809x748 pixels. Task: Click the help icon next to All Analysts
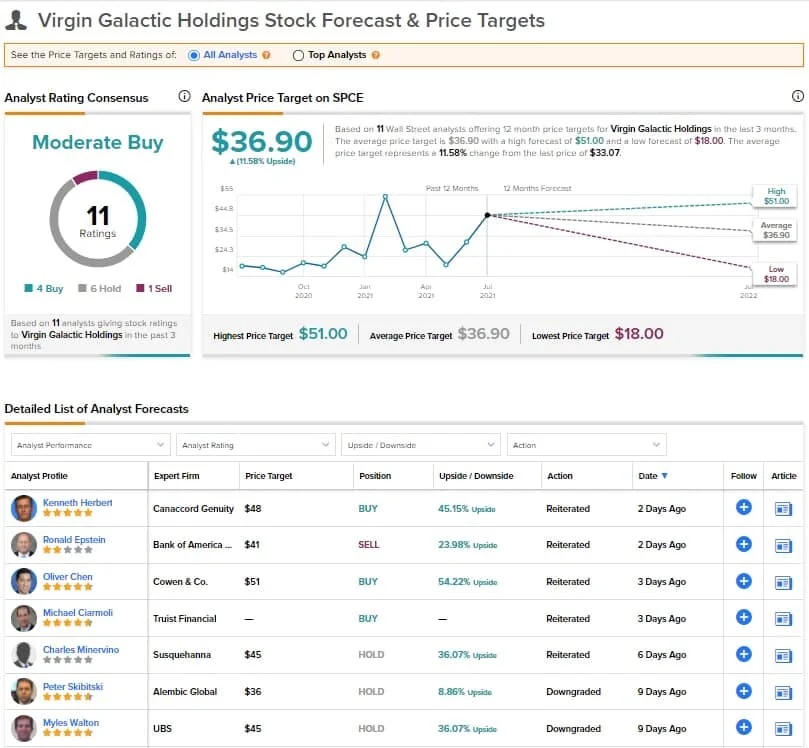pyautogui.click(x=266, y=55)
